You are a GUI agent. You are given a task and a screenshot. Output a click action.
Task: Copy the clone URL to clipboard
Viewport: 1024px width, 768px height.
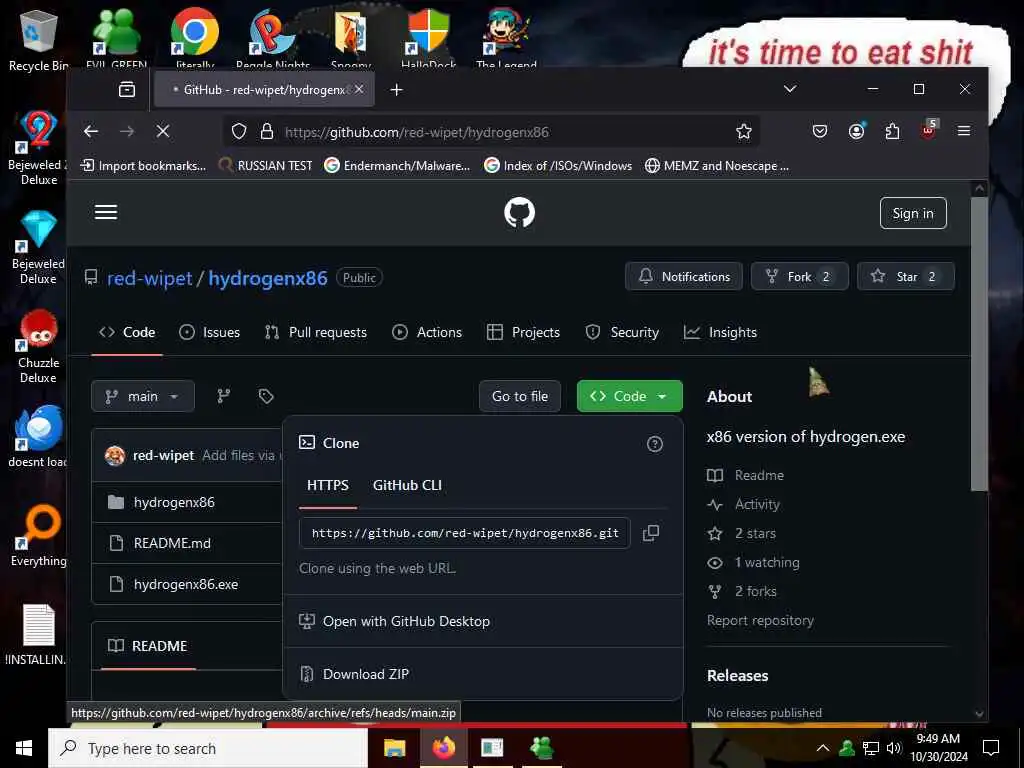coord(650,533)
